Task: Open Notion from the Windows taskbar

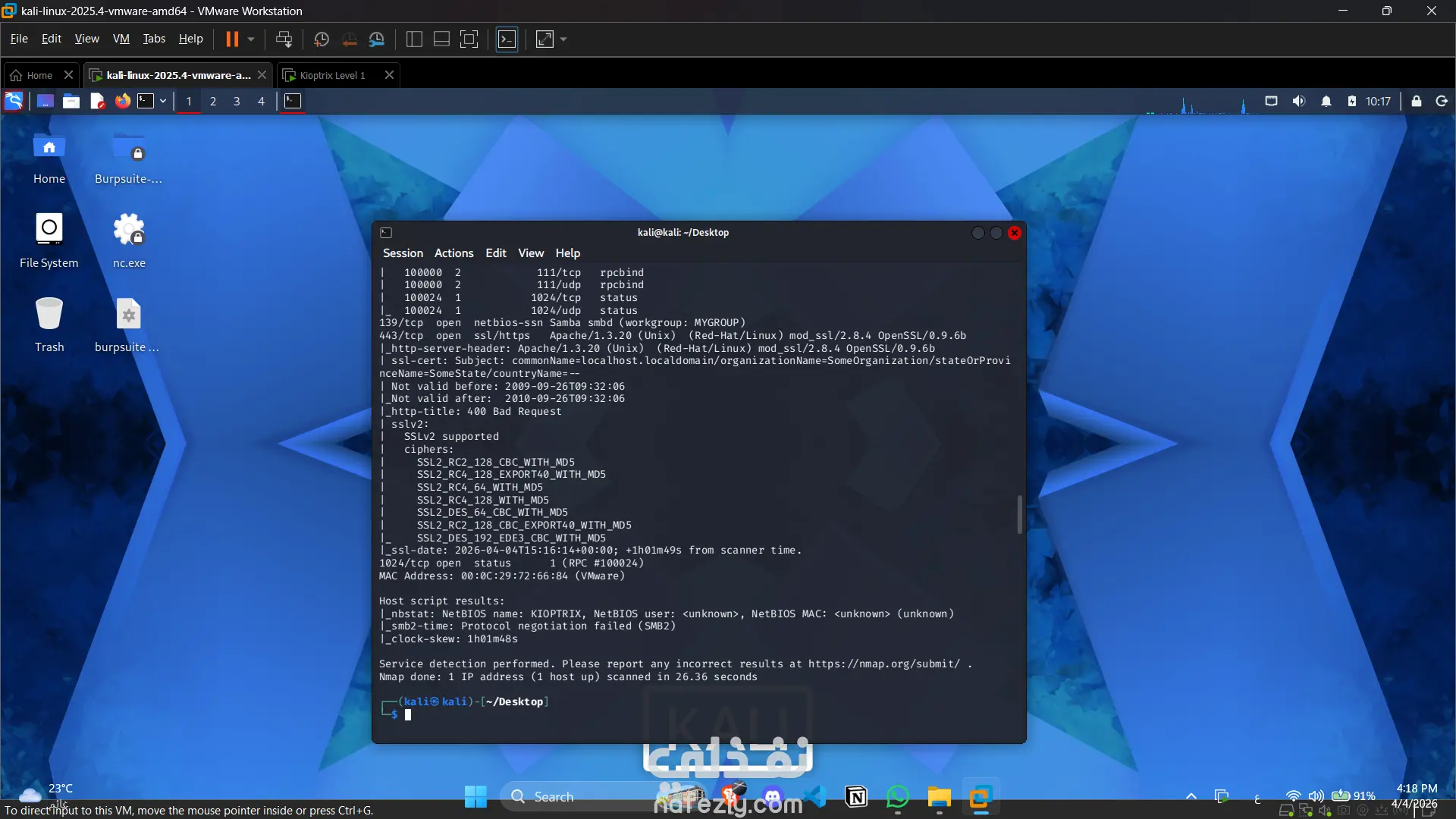Action: [856, 796]
